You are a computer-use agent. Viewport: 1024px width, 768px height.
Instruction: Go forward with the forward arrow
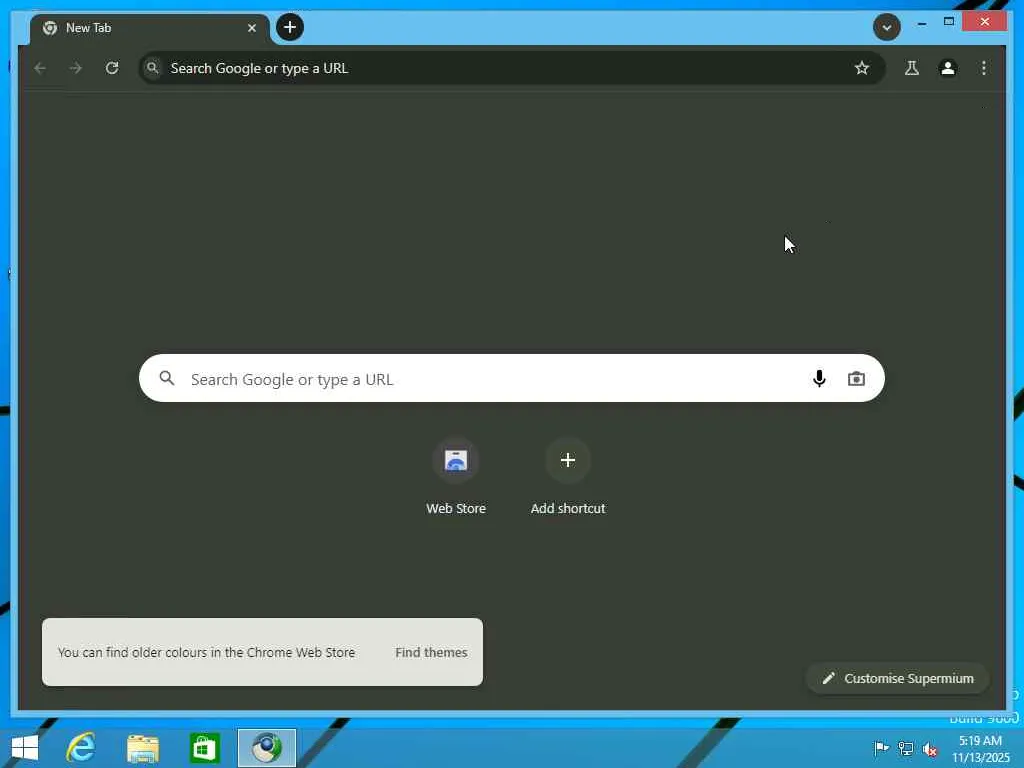click(x=76, y=68)
